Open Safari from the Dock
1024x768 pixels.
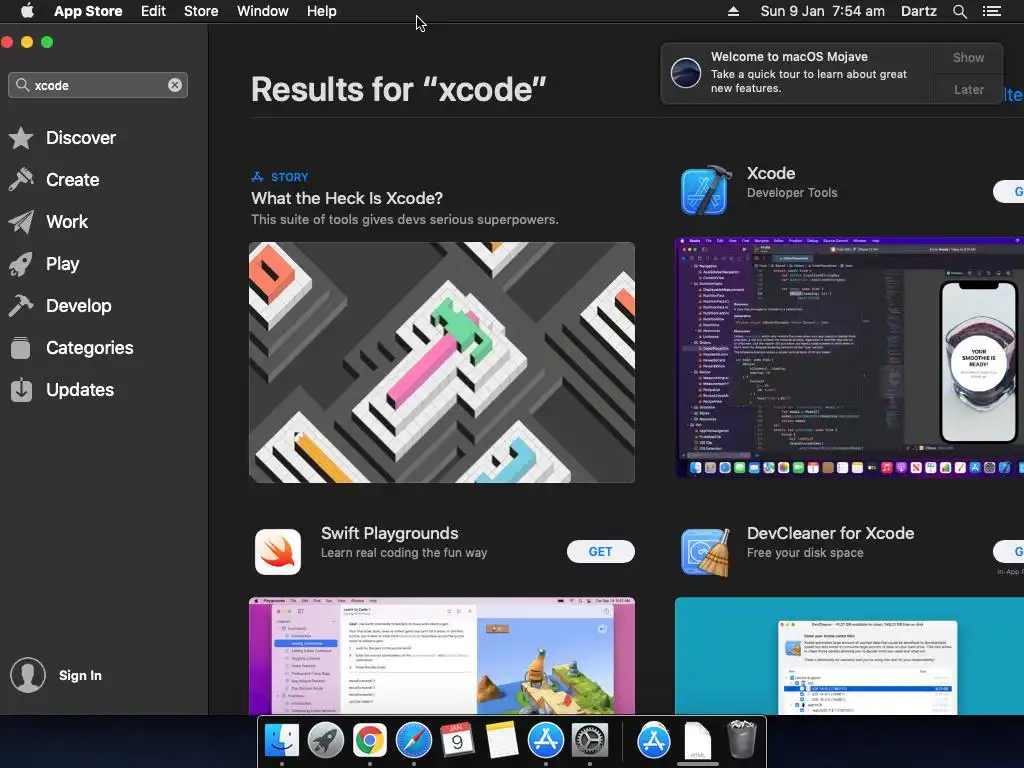pos(413,741)
